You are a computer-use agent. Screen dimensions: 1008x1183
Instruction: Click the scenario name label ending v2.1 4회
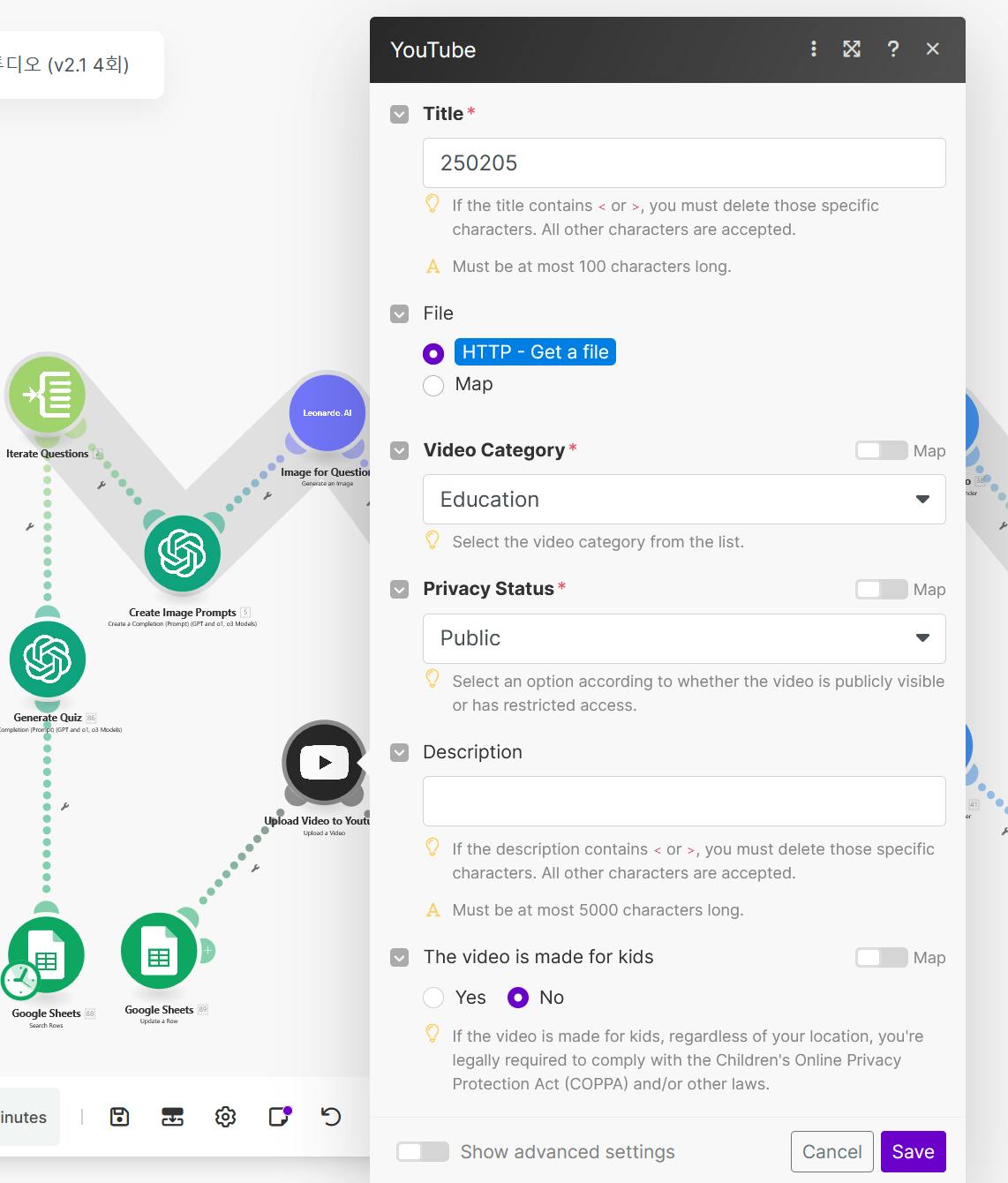pyautogui.click(x=64, y=64)
